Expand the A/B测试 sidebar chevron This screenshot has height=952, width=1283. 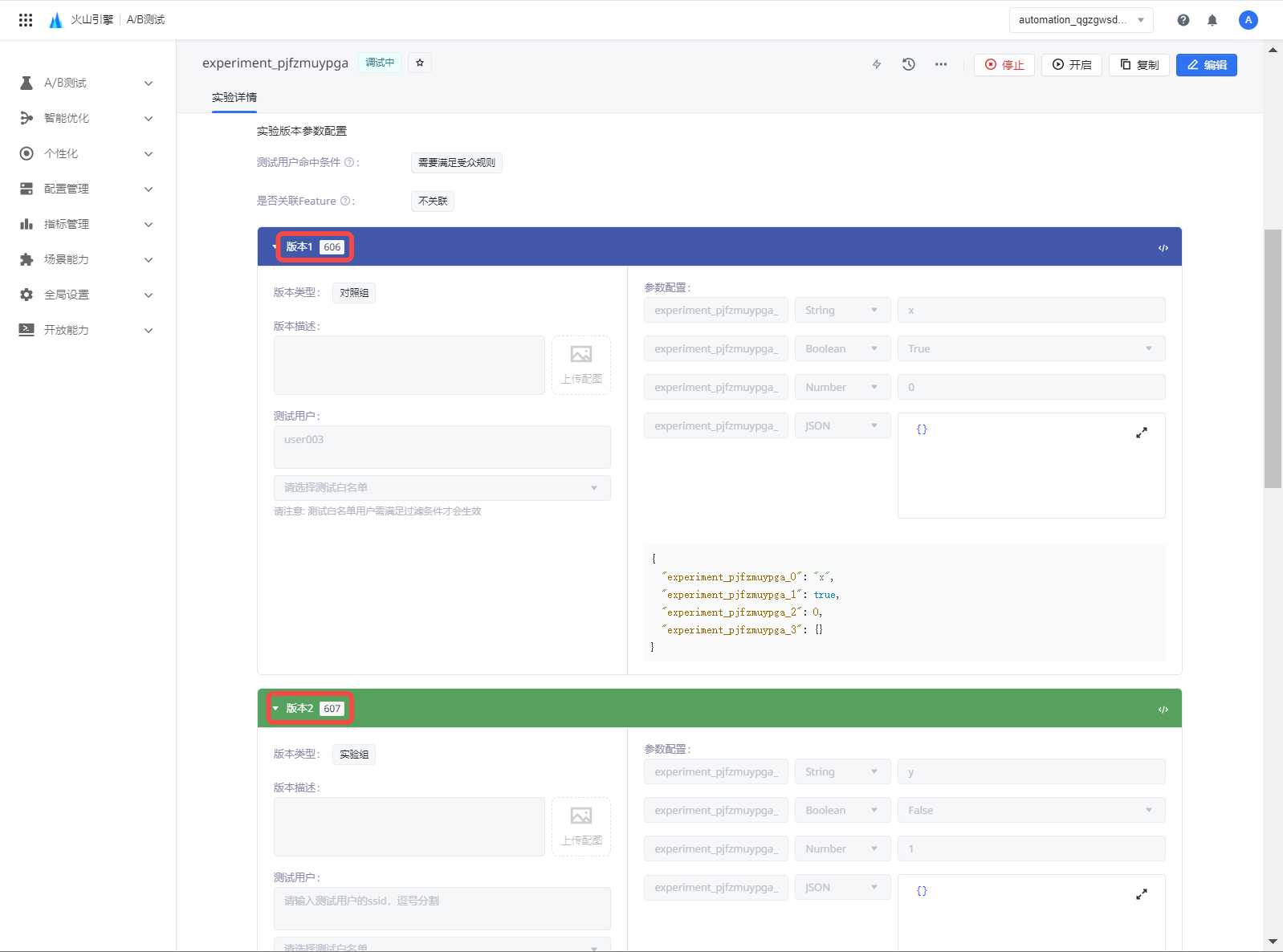coord(149,83)
